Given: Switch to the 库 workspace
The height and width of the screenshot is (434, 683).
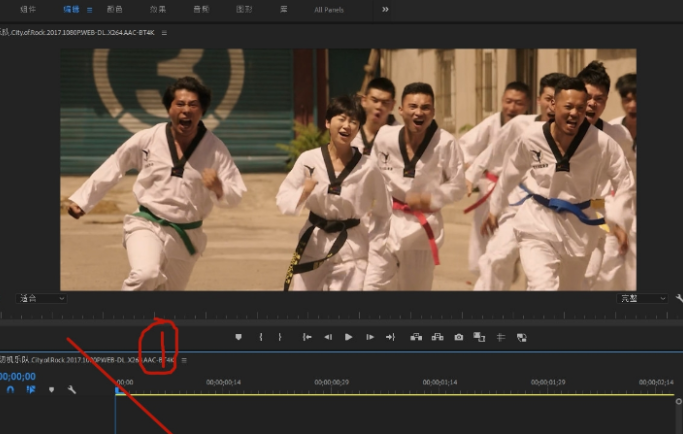Looking at the screenshot, I should (284, 9).
